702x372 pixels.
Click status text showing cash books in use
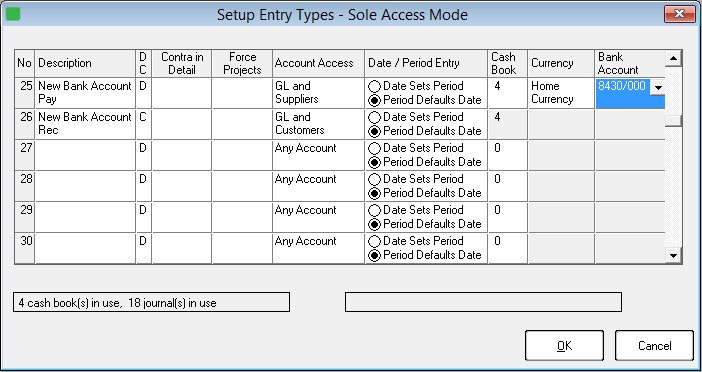(x=151, y=302)
